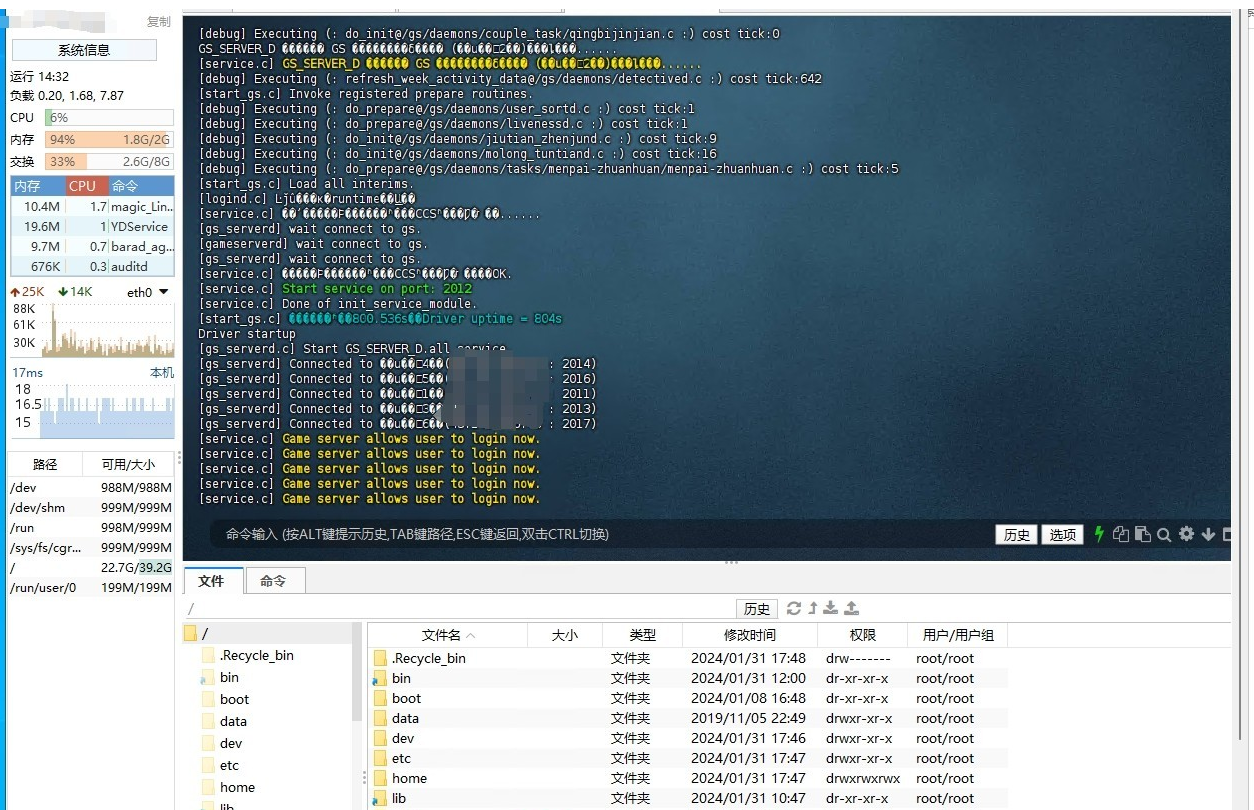Select etc folder in directory tree

tap(230, 765)
